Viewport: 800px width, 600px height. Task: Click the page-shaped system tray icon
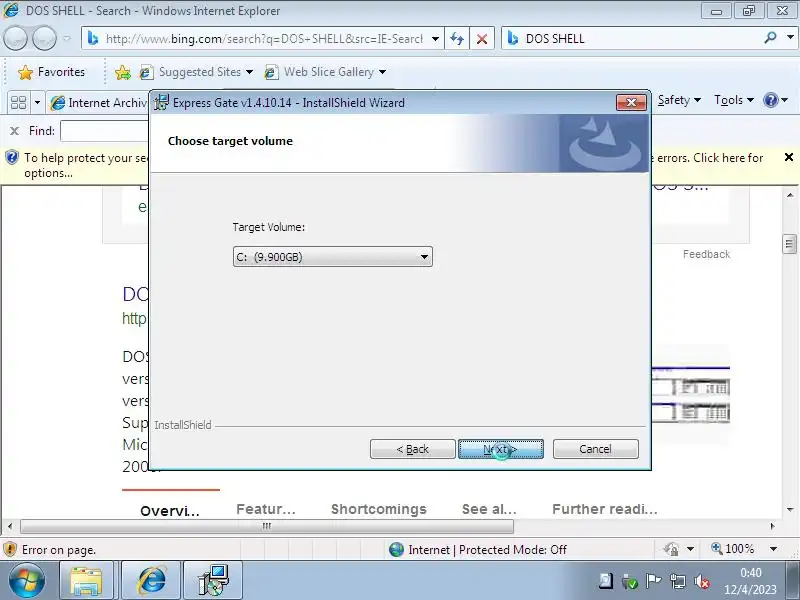[606, 581]
